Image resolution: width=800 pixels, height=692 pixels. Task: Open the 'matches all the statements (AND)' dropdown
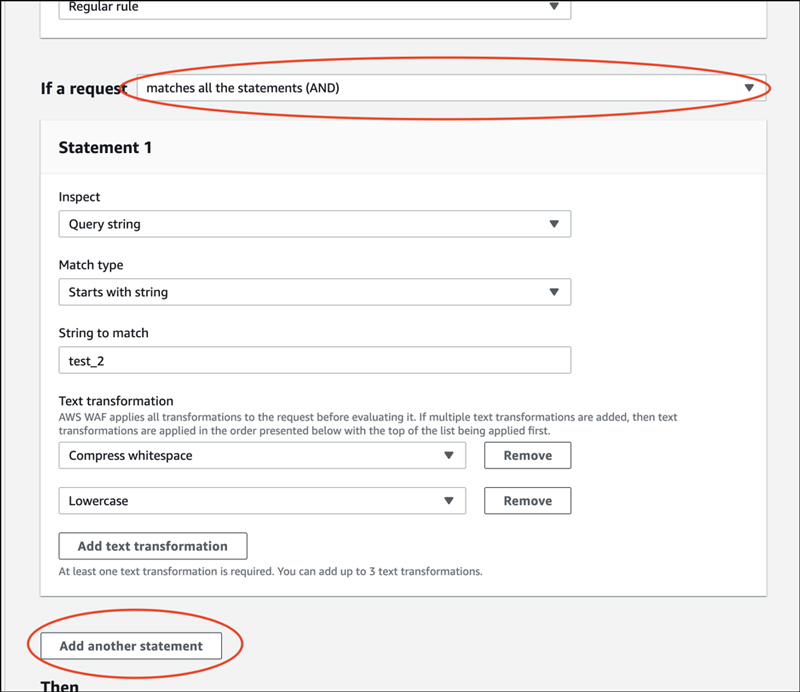(452, 88)
